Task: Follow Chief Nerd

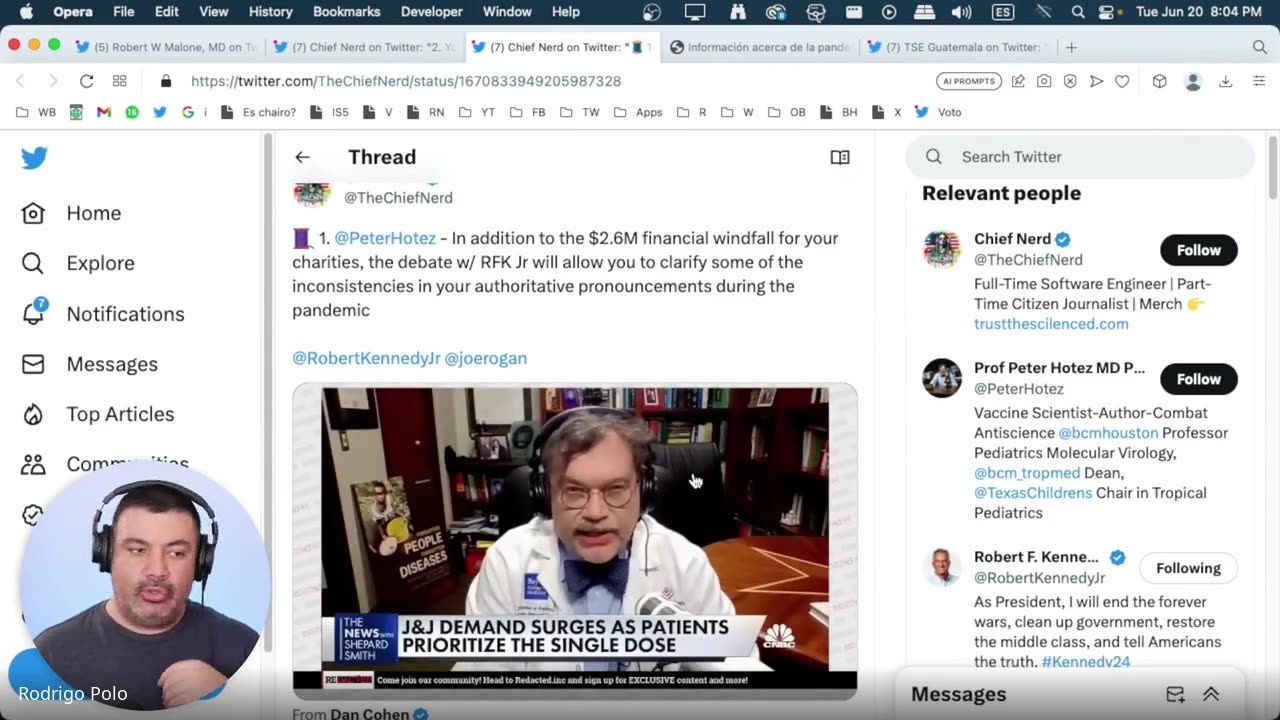Action: [x=1198, y=250]
